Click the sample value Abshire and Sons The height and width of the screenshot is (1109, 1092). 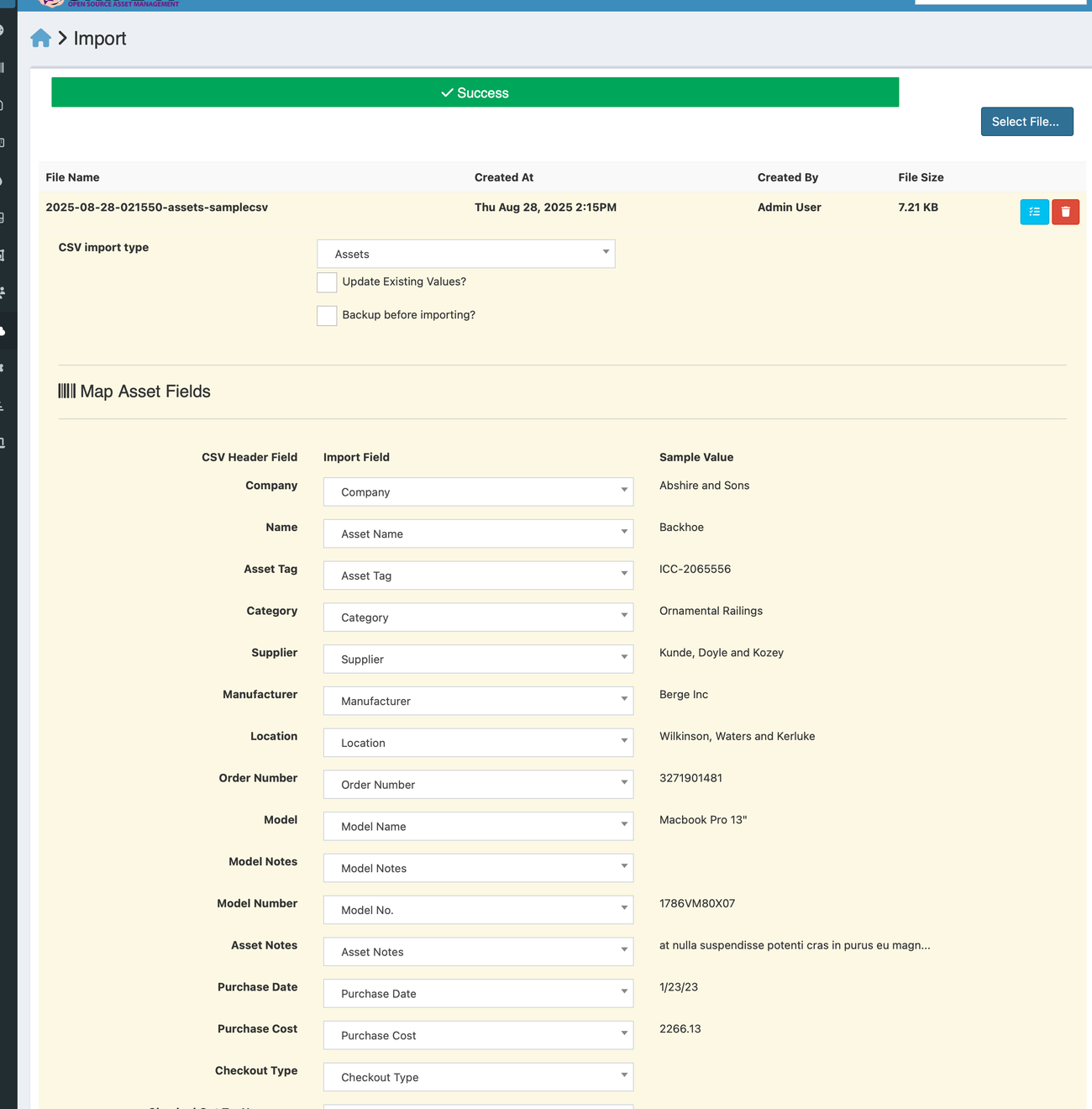click(x=704, y=486)
